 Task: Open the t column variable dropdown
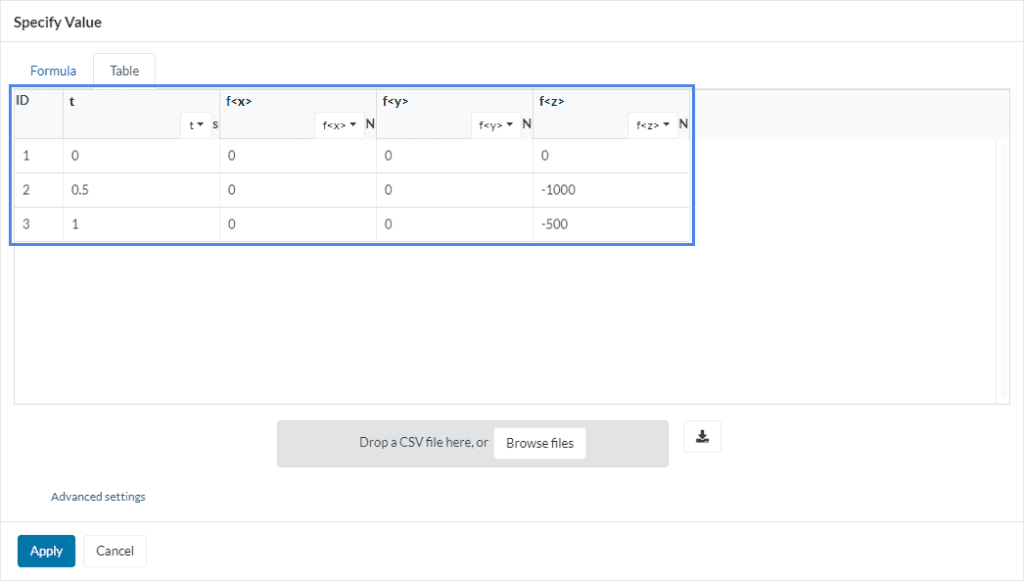[x=196, y=125]
